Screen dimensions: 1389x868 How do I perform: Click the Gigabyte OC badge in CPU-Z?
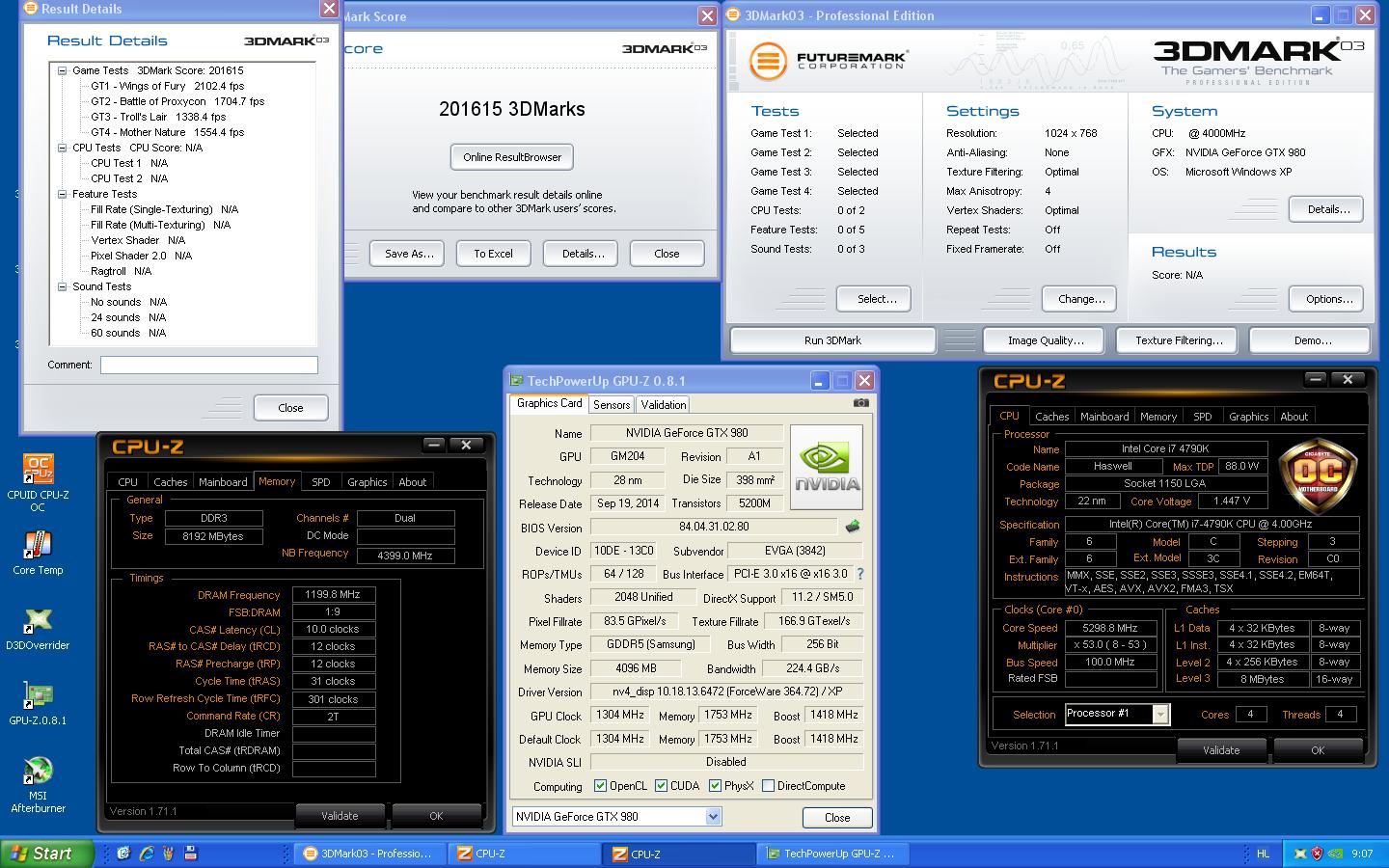tap(1318, 475)
